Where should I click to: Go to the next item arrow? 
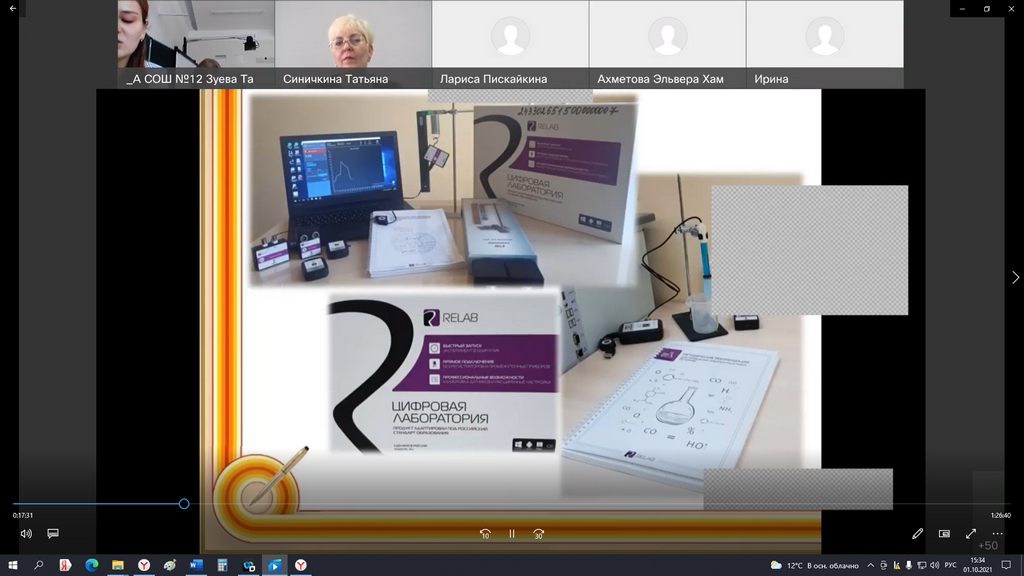(x=1016, y=278)
